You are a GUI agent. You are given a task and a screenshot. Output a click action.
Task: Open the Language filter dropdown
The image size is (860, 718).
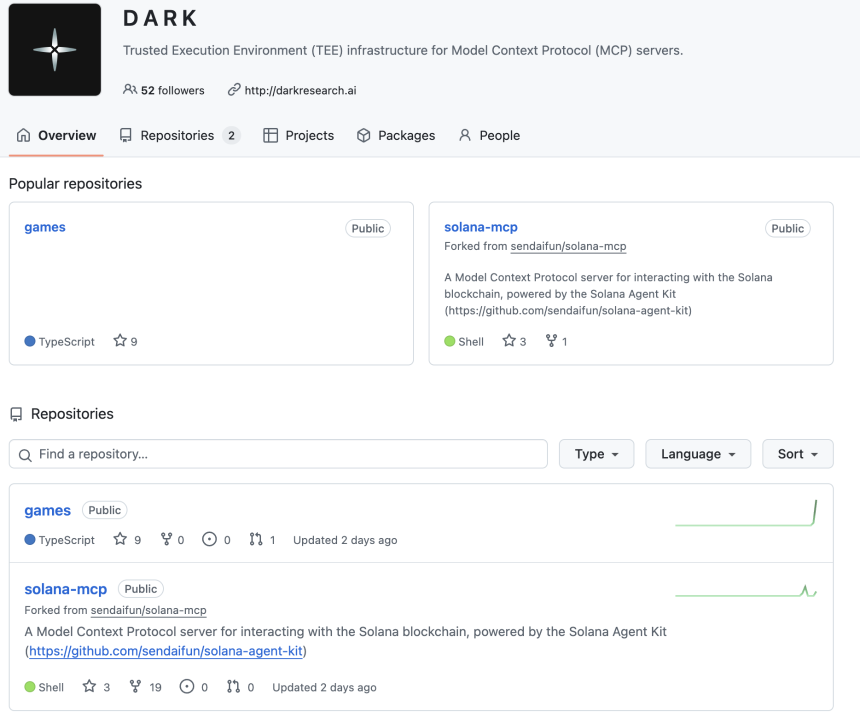(x=698, y=453)
